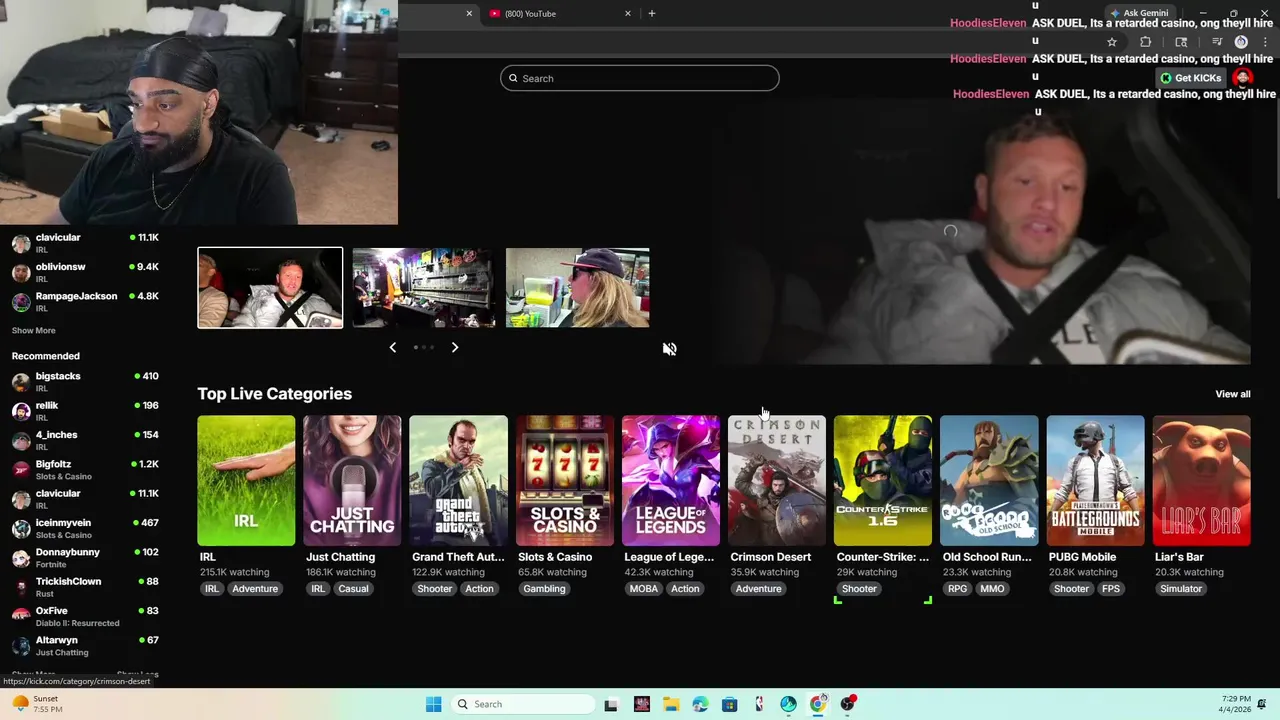Click the Casual tag under Just Chatting
Viewport: 1280px width, 720px height.
click(354, 589)
